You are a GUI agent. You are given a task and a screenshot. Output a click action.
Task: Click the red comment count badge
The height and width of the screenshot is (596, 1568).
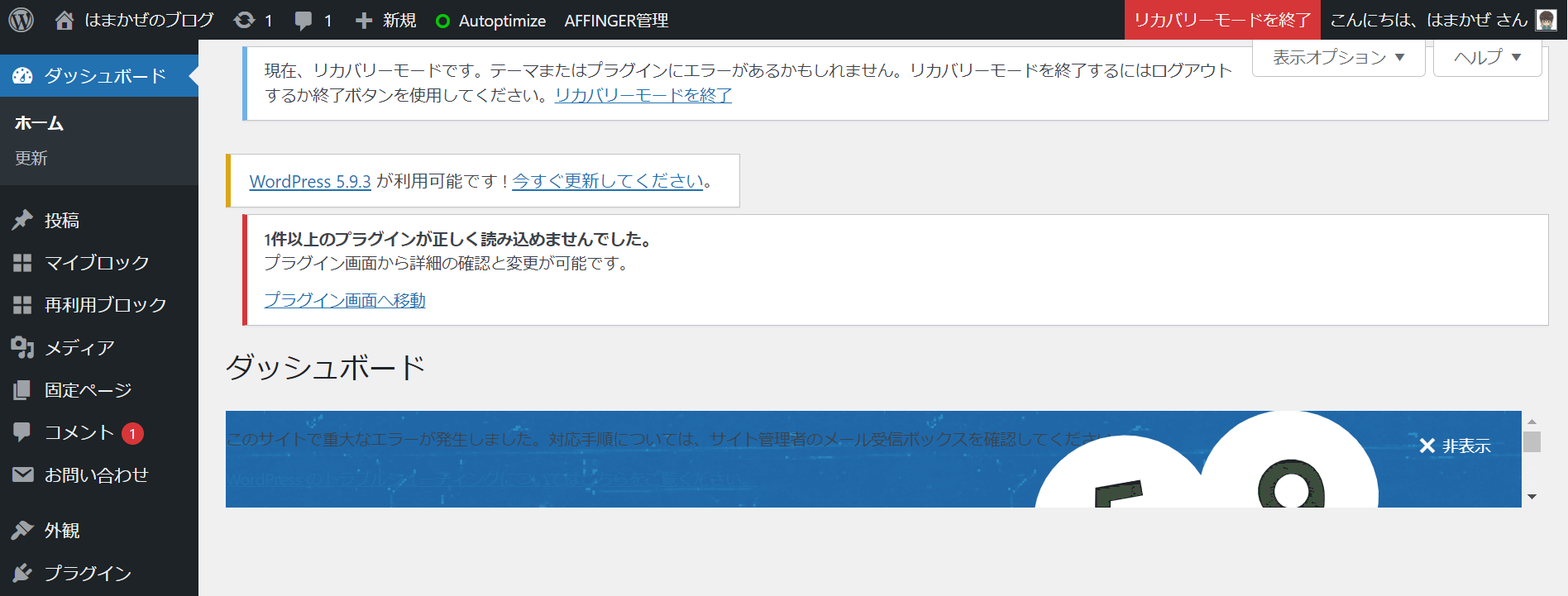point(132,433)
